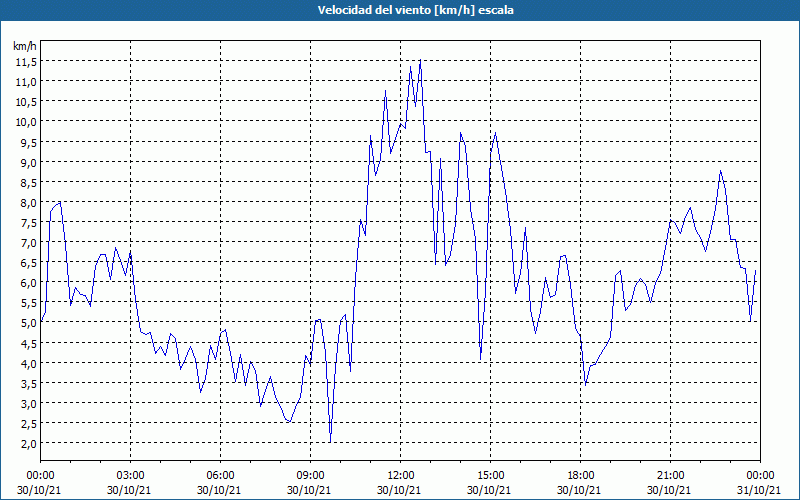Select the 4,5 y-axis label

click(29, 343)
